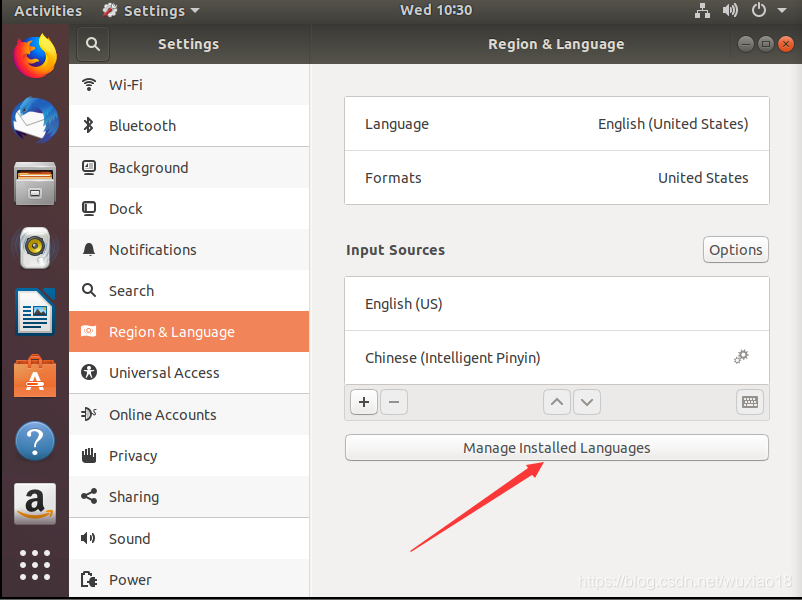This screenshot has width=802, height=600.
Task: Launch Firefox from the dock
Action: (35, 56)
